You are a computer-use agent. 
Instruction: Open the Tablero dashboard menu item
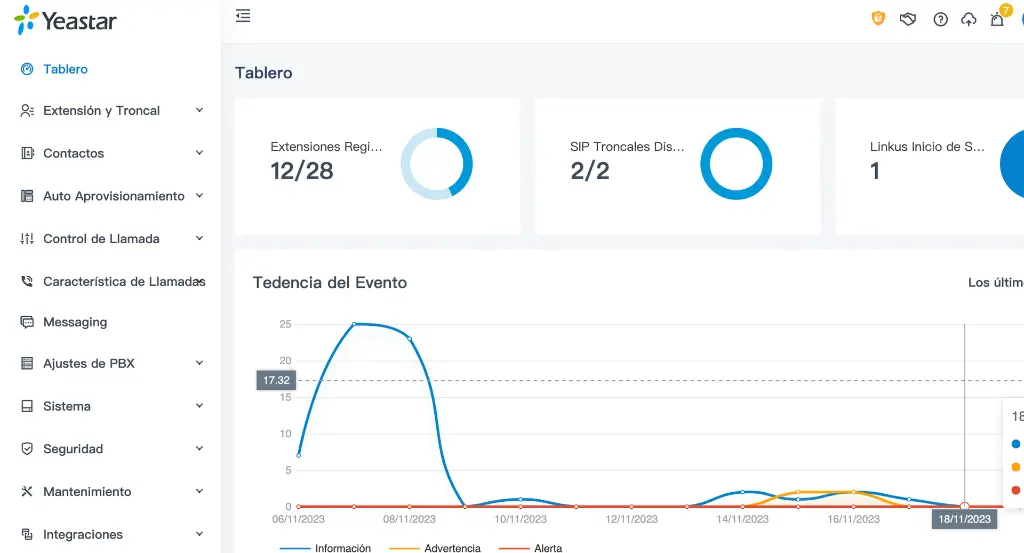click(x=65, y=69)
